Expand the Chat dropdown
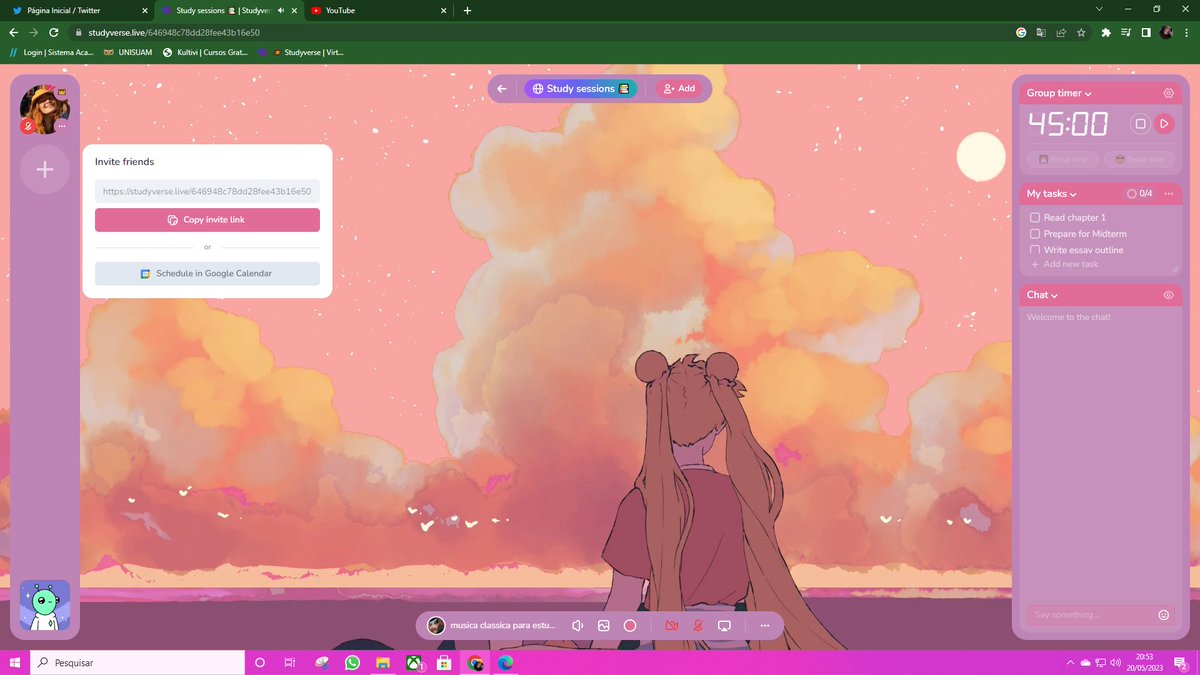This screenshot has width=1200, height=675. coord(1042,295)
